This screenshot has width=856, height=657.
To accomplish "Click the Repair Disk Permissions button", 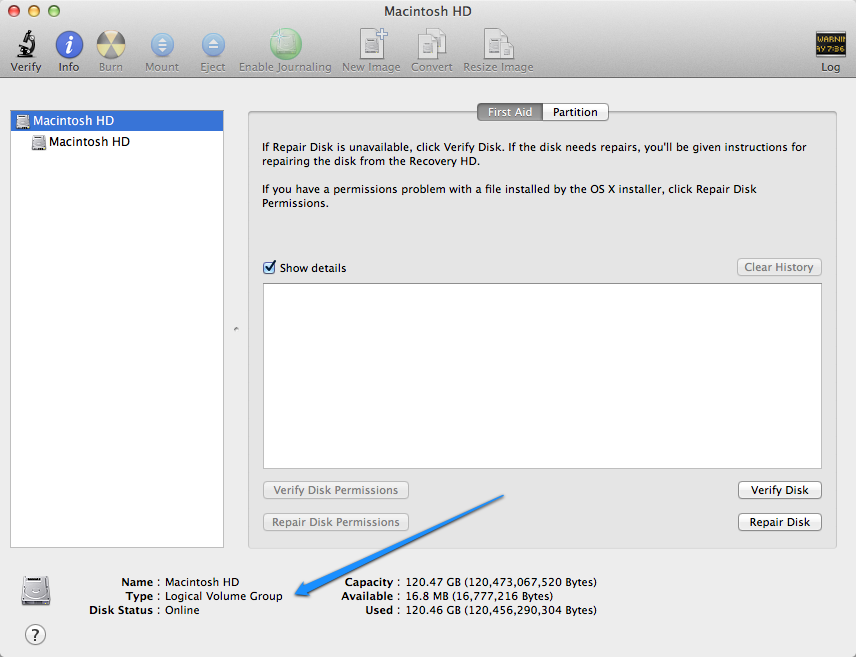I will pos(336,522).
